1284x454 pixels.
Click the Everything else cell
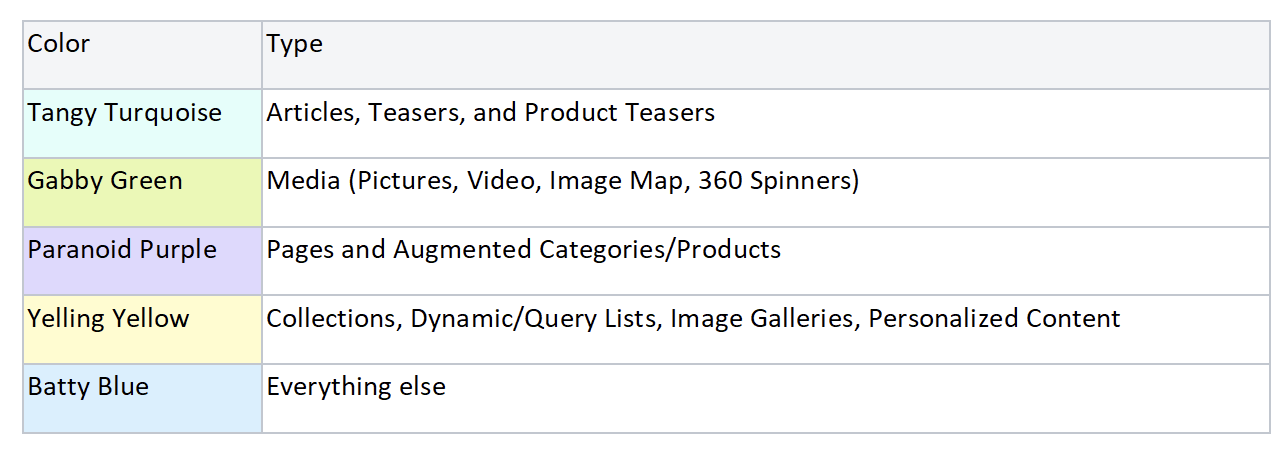point(766,398)
